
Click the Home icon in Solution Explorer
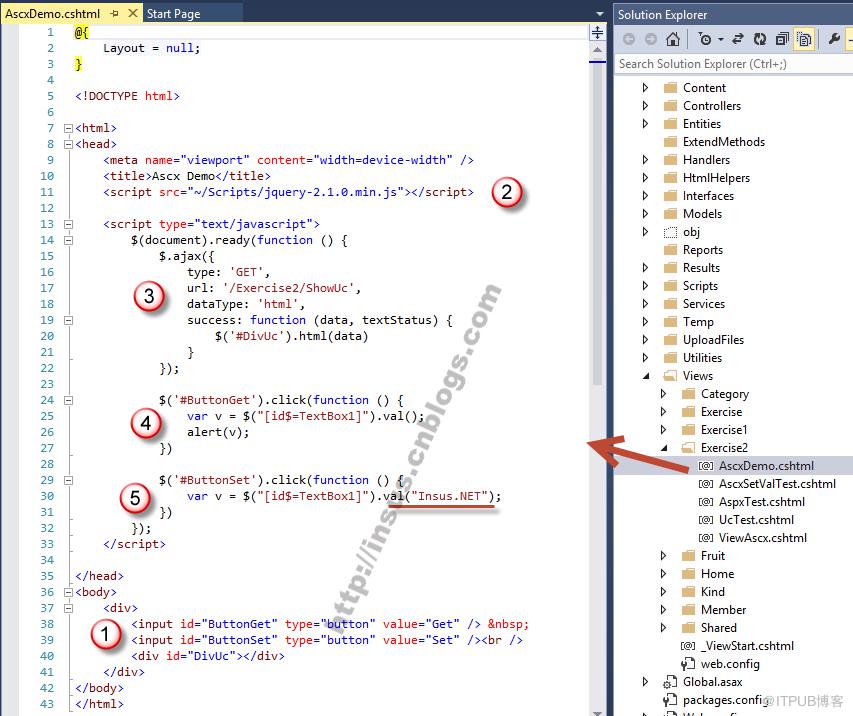coord(673,39)
